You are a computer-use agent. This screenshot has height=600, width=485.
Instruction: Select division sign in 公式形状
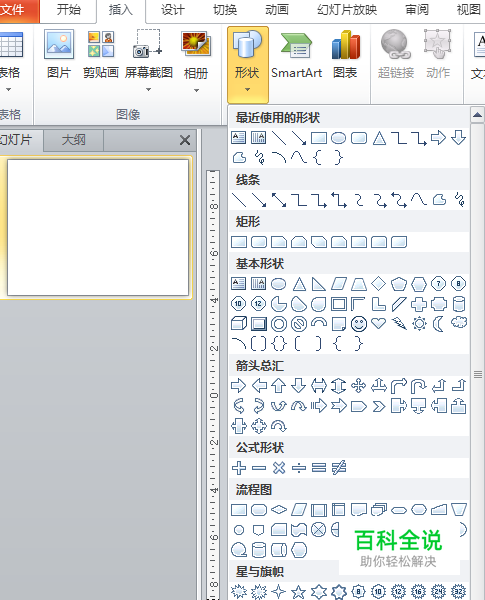(x=299, y=468)
